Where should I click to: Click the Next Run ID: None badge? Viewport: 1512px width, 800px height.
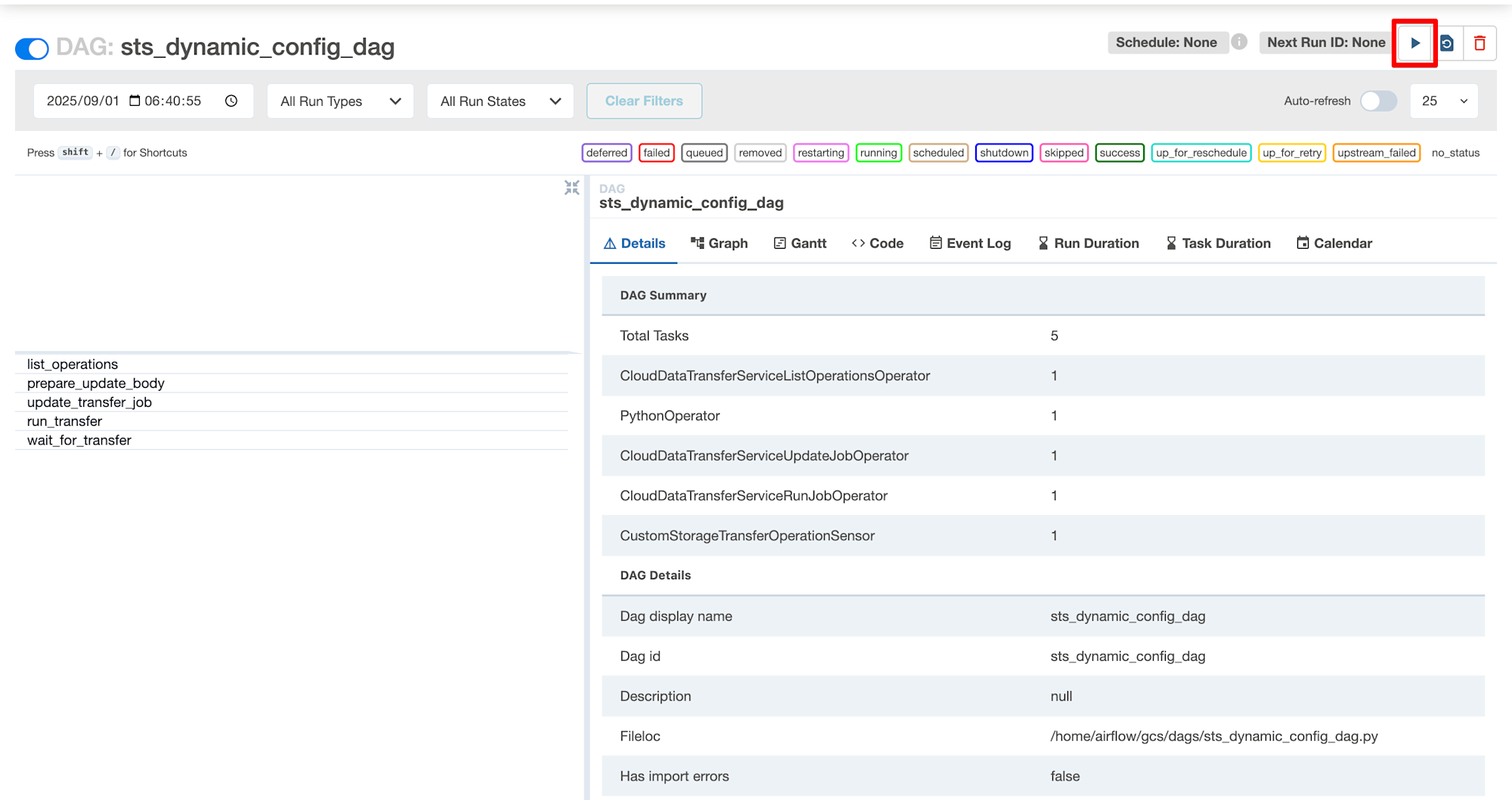tap(1326, 42)
